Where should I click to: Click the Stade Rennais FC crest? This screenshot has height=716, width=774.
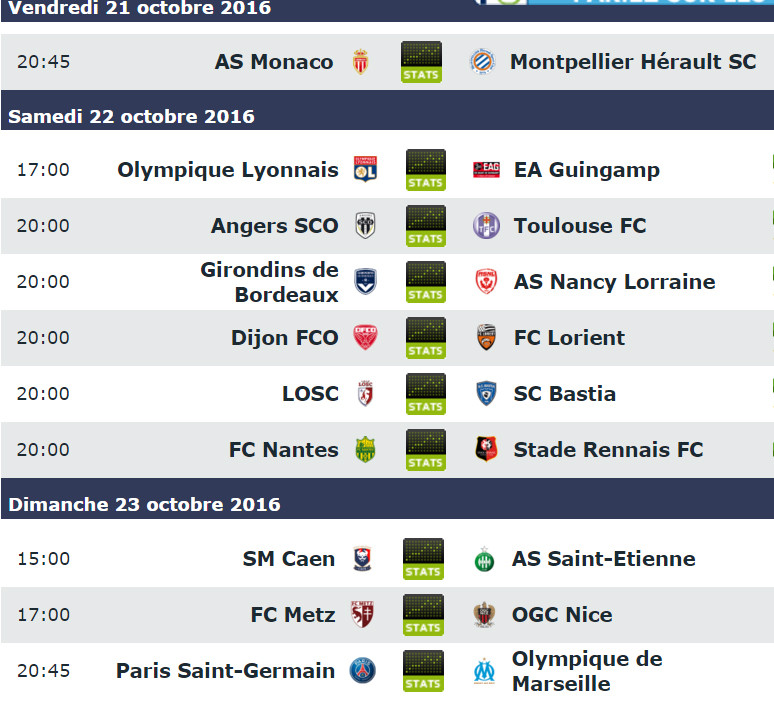tap(486, 449)
